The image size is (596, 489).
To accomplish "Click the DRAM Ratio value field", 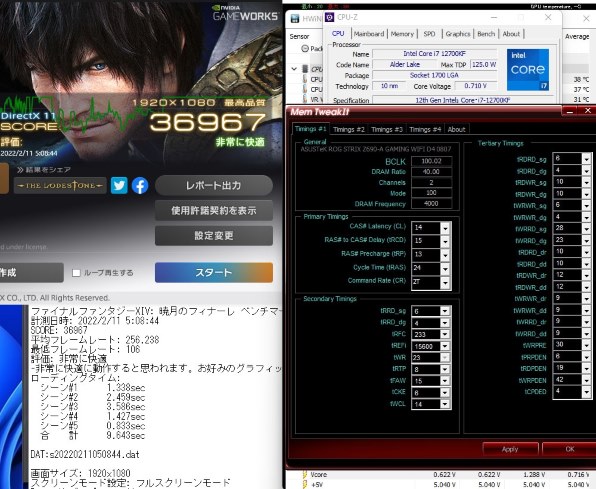I will coord(431,171).
